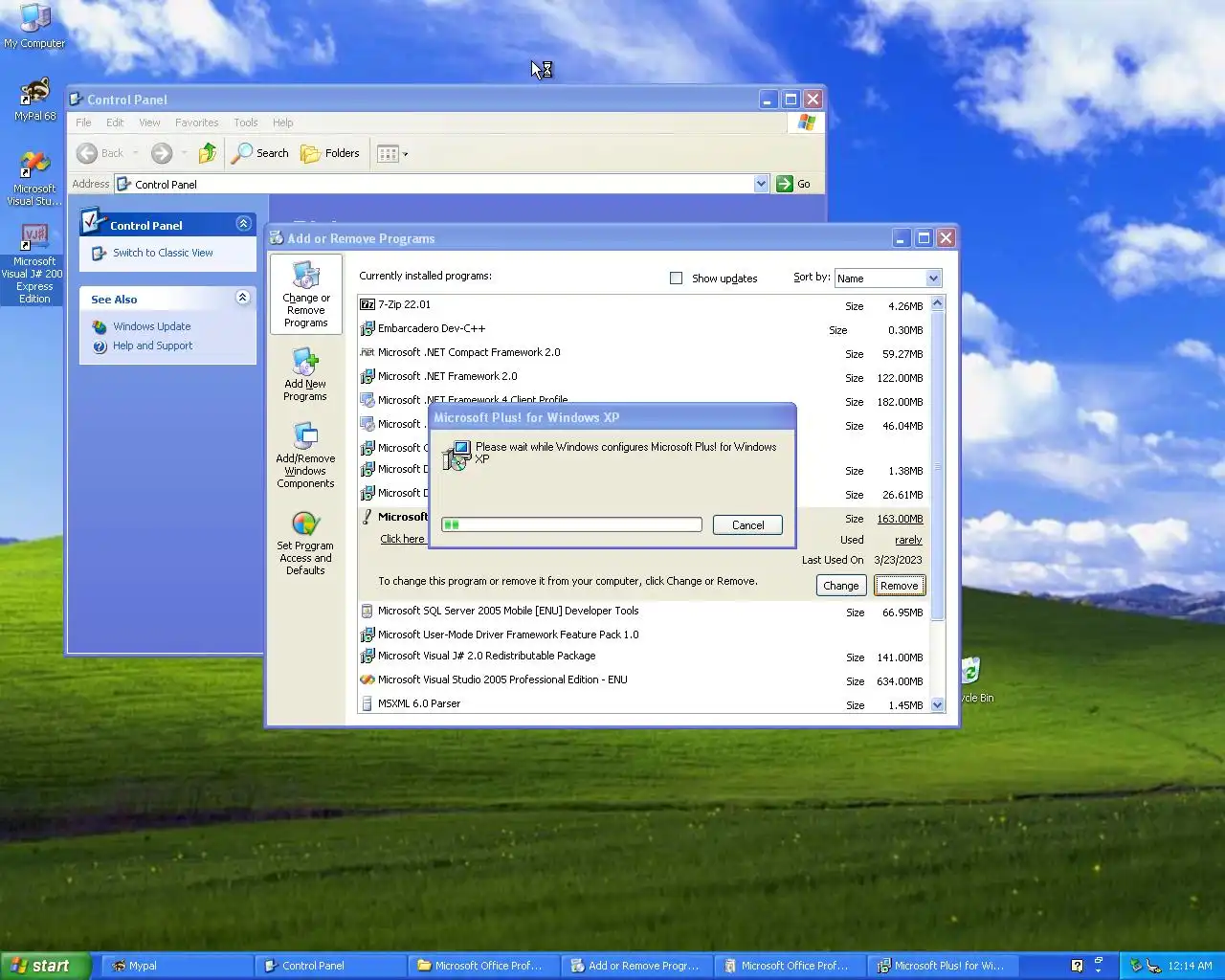1225x980 pixels.
Task: Select Change or Remove Programs sidebar icon
Action: tap(306, 294)
